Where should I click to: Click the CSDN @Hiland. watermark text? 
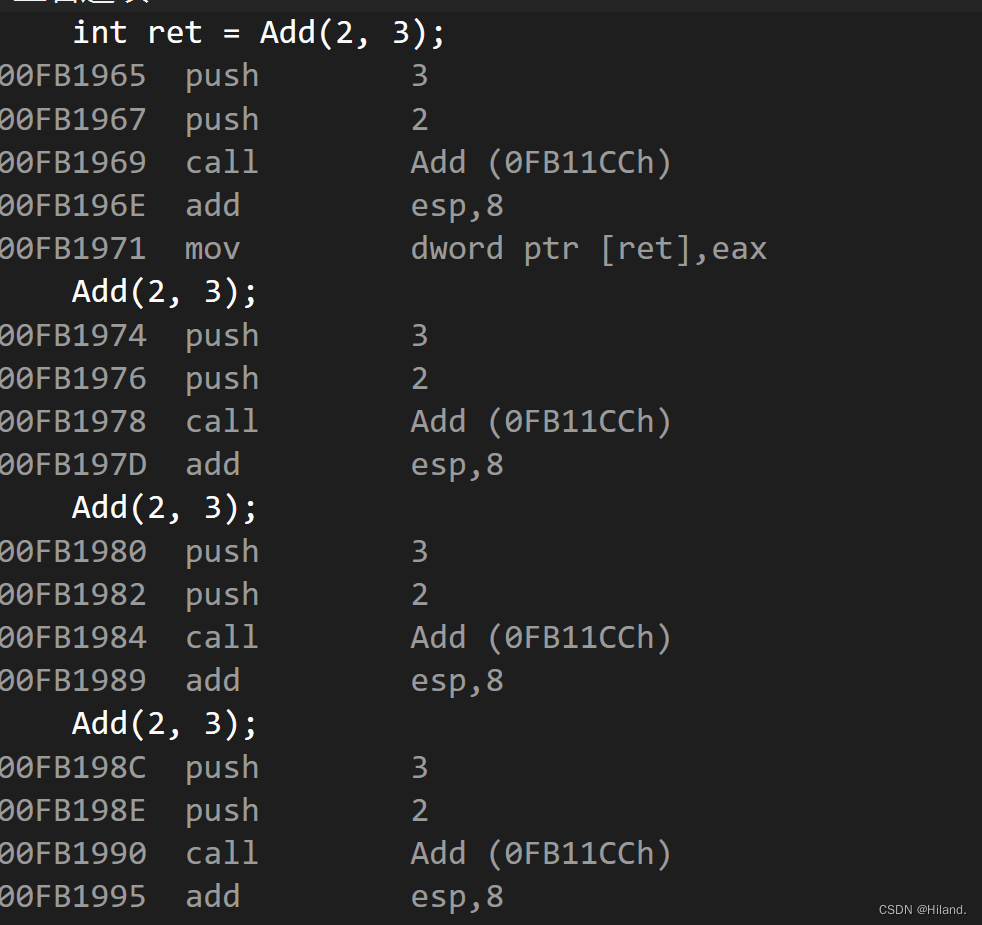pos(922,910)
